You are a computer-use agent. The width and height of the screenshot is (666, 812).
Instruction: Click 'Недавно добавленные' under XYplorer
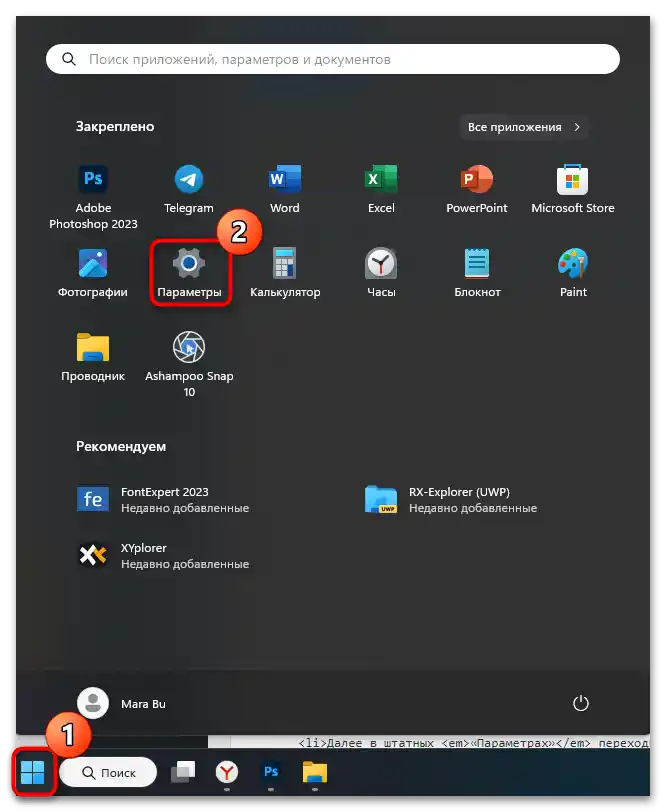pyautogui.click(x=185, y=564)
